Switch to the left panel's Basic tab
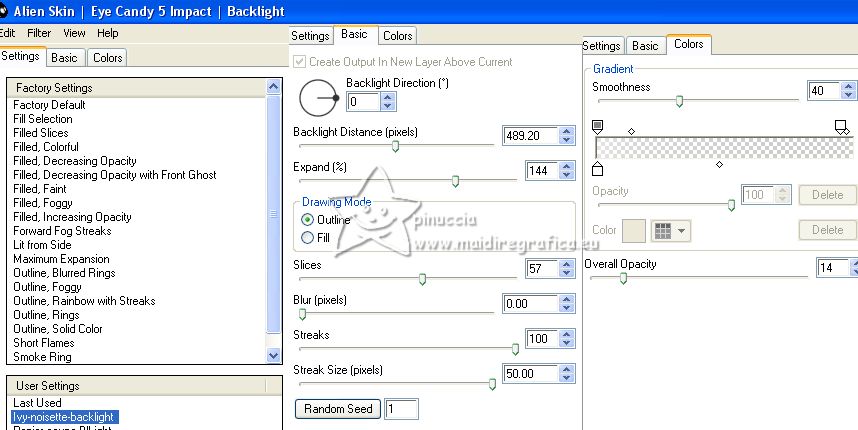The width and height of the screenshot is (858, 430). 65,57
